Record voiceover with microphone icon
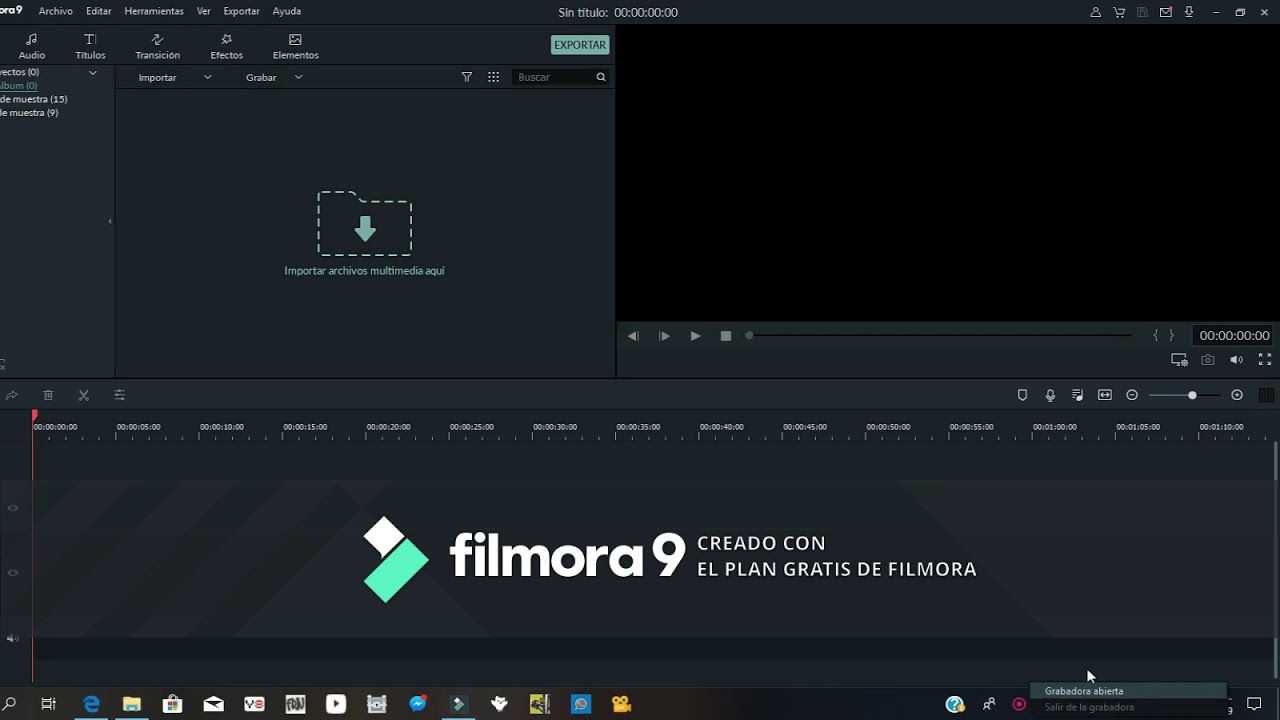This screenshot has height=720, width=1280. coord(1050,395)
